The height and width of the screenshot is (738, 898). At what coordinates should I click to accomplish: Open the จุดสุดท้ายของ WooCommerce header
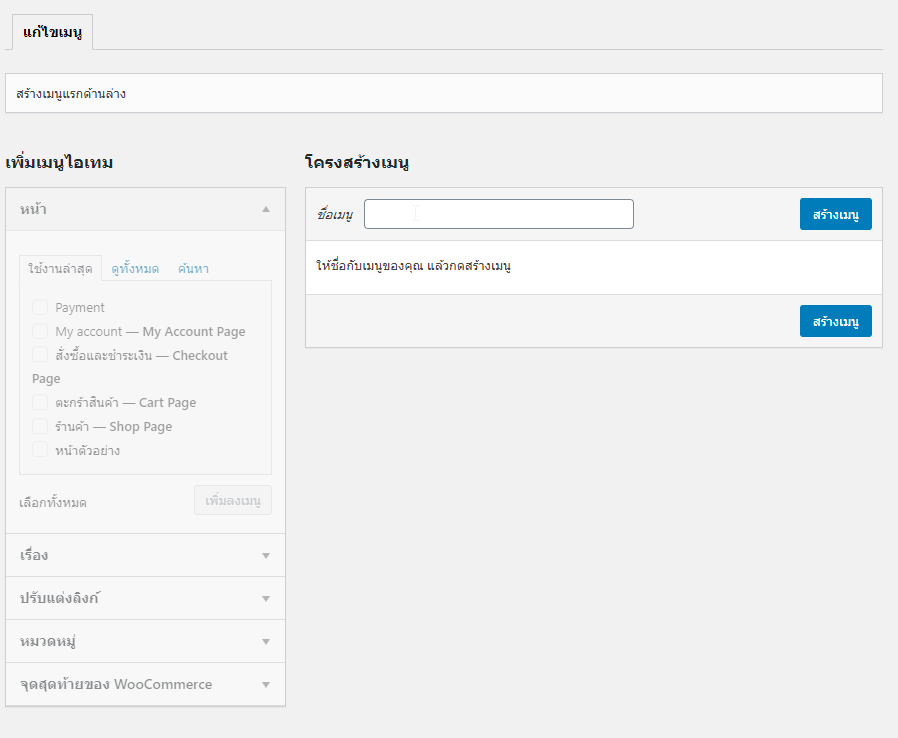pyautogui.click(x=145, y=684)
